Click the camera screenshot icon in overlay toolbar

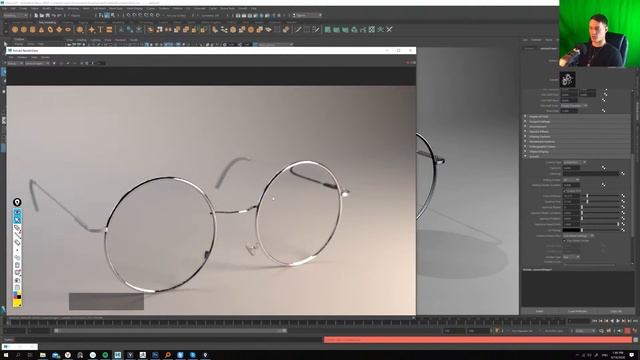(17, 281)
